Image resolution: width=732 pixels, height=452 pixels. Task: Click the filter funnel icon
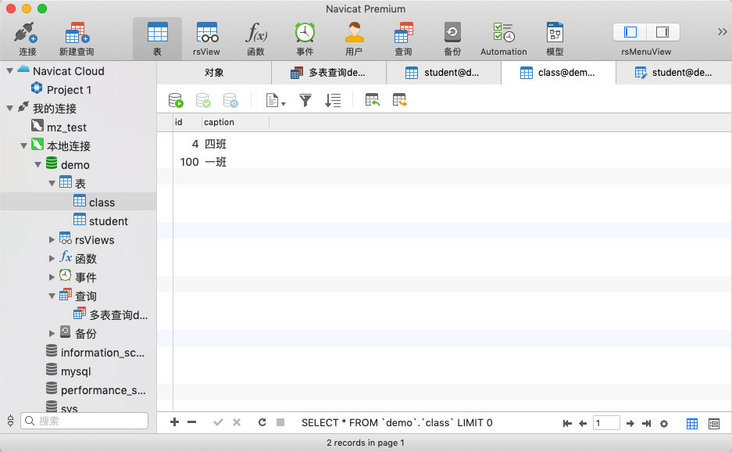(x=305, y=100)
